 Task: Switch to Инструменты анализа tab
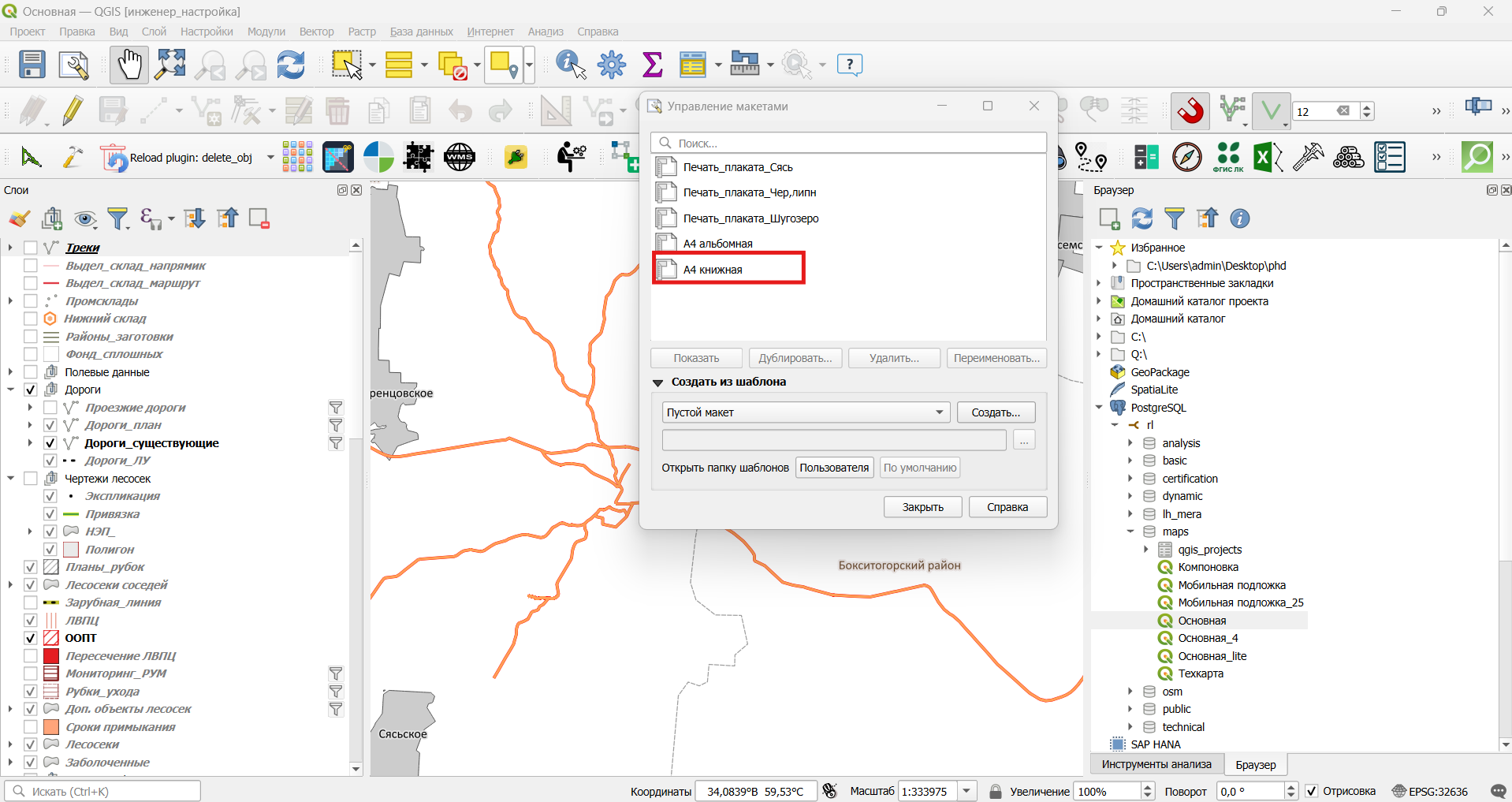pos(1156,764)
